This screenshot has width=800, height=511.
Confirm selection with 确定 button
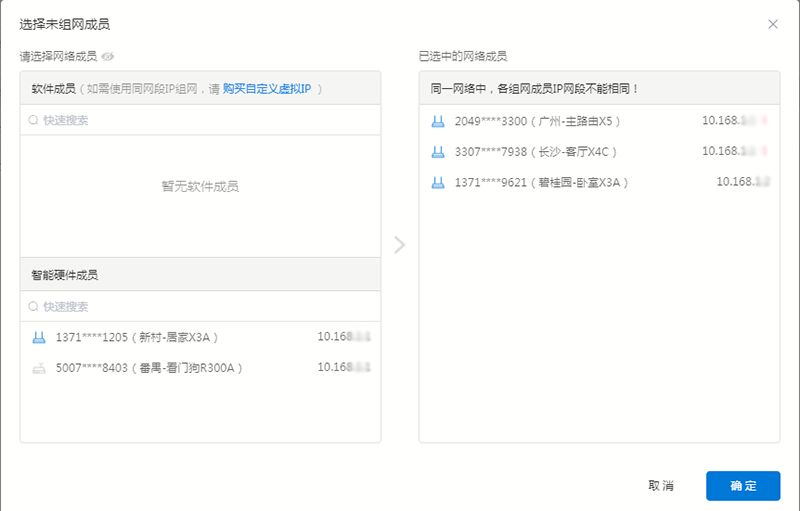(x=743, y=486)
